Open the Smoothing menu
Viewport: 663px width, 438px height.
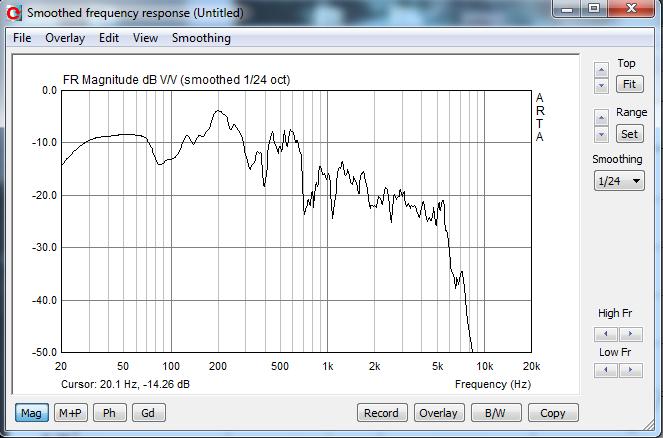[201, 38]
